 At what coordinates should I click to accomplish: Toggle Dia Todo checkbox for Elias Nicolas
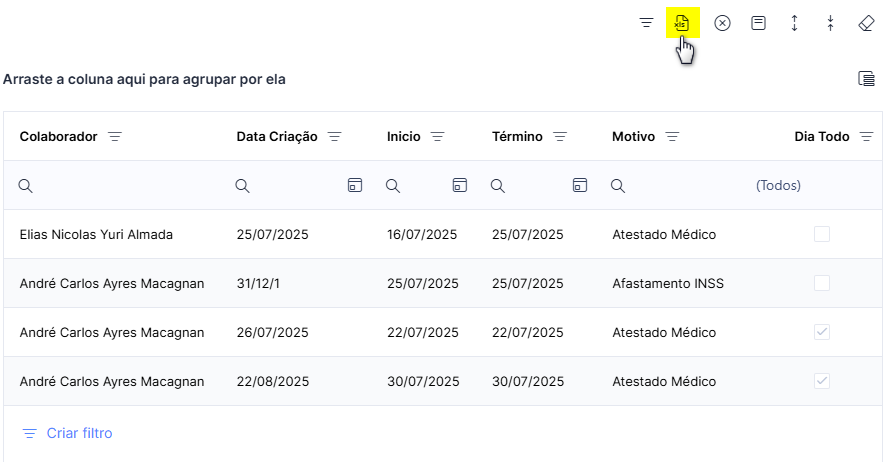tap(822, 234)
